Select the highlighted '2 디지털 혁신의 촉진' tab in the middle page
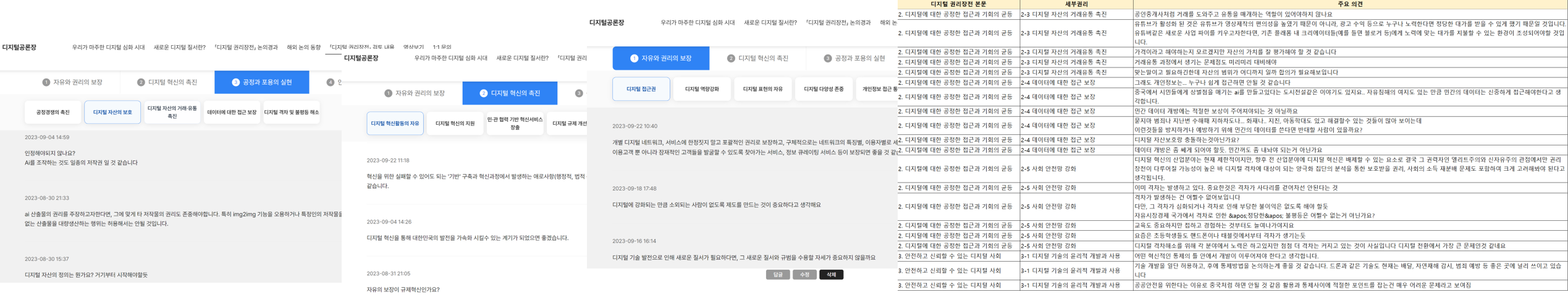 (x=510, y=93)
